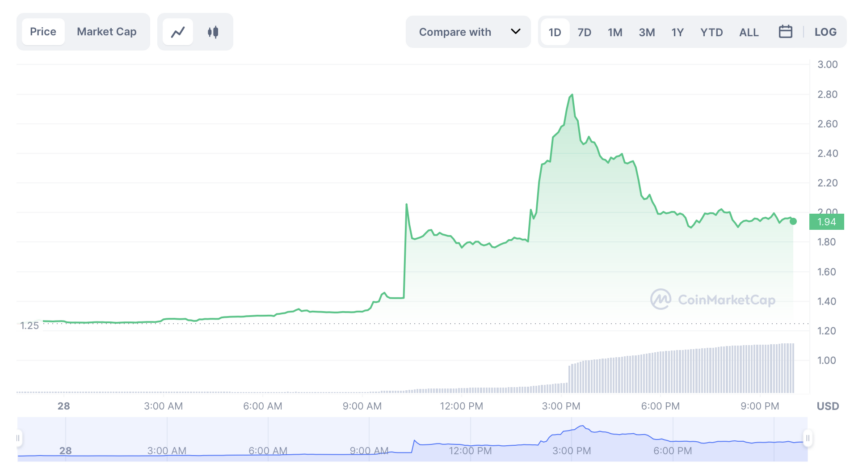Select the Price view toggle
Image resolution: width=850 pixels, height=473 pixels.
[x=43, y=31]
